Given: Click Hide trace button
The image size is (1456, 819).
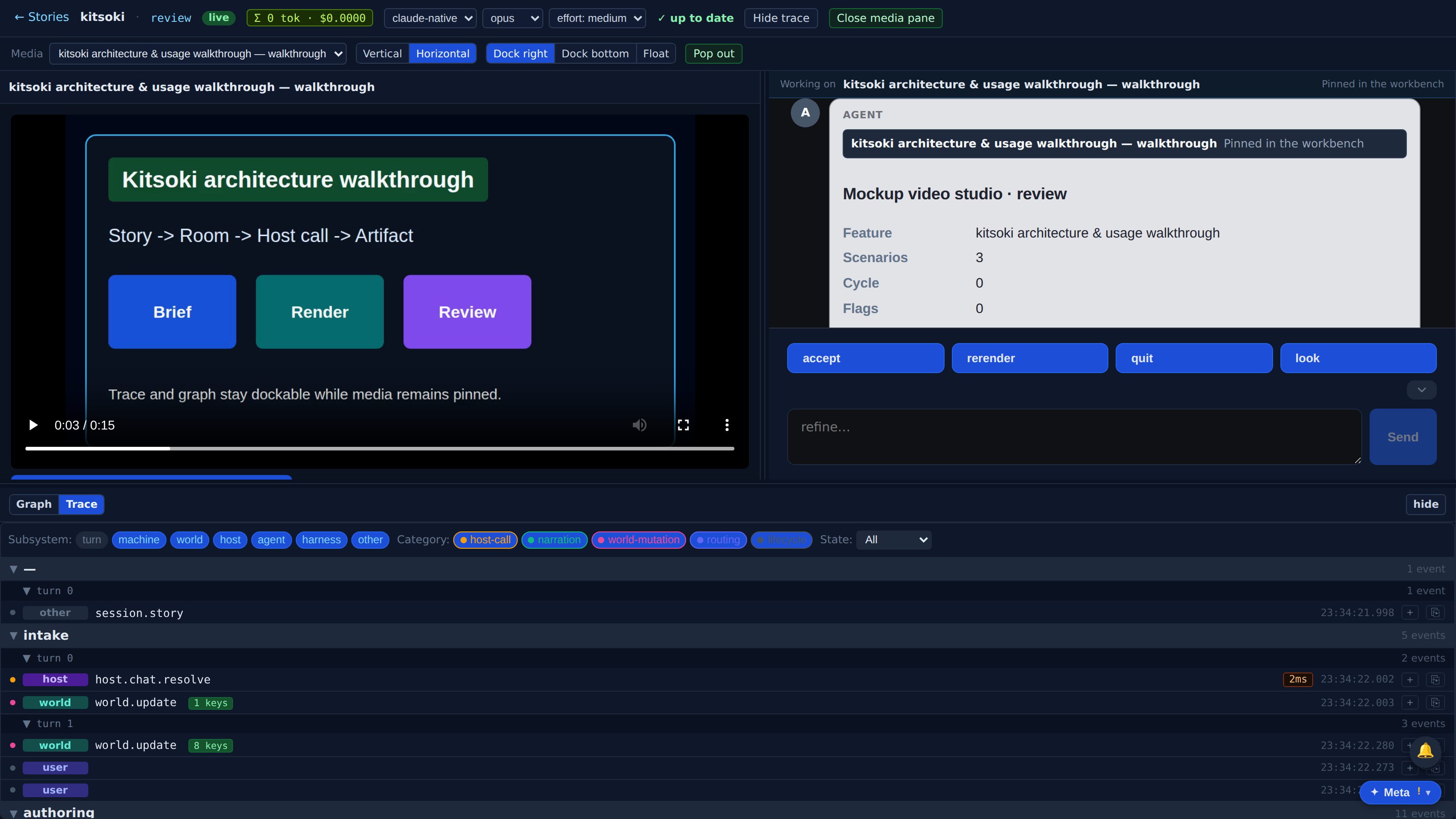Looking at the screenshot, I should (x=781, y=18).
